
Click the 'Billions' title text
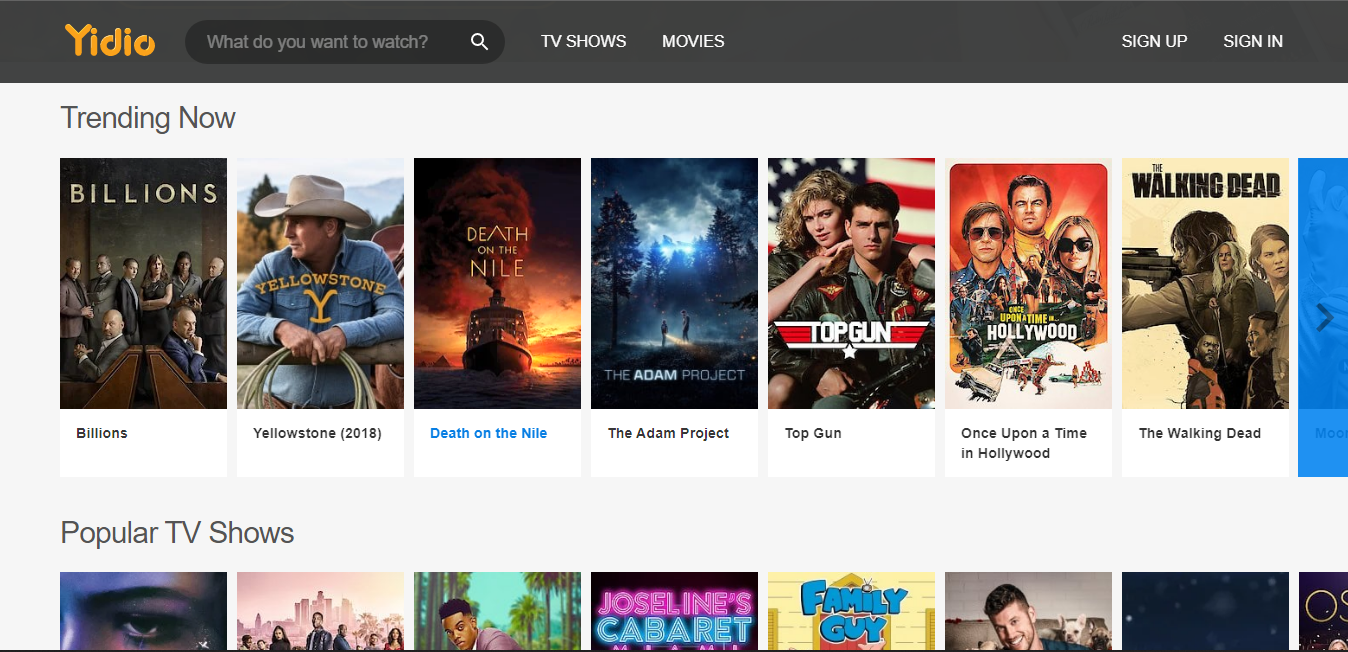tap(102, 433)
